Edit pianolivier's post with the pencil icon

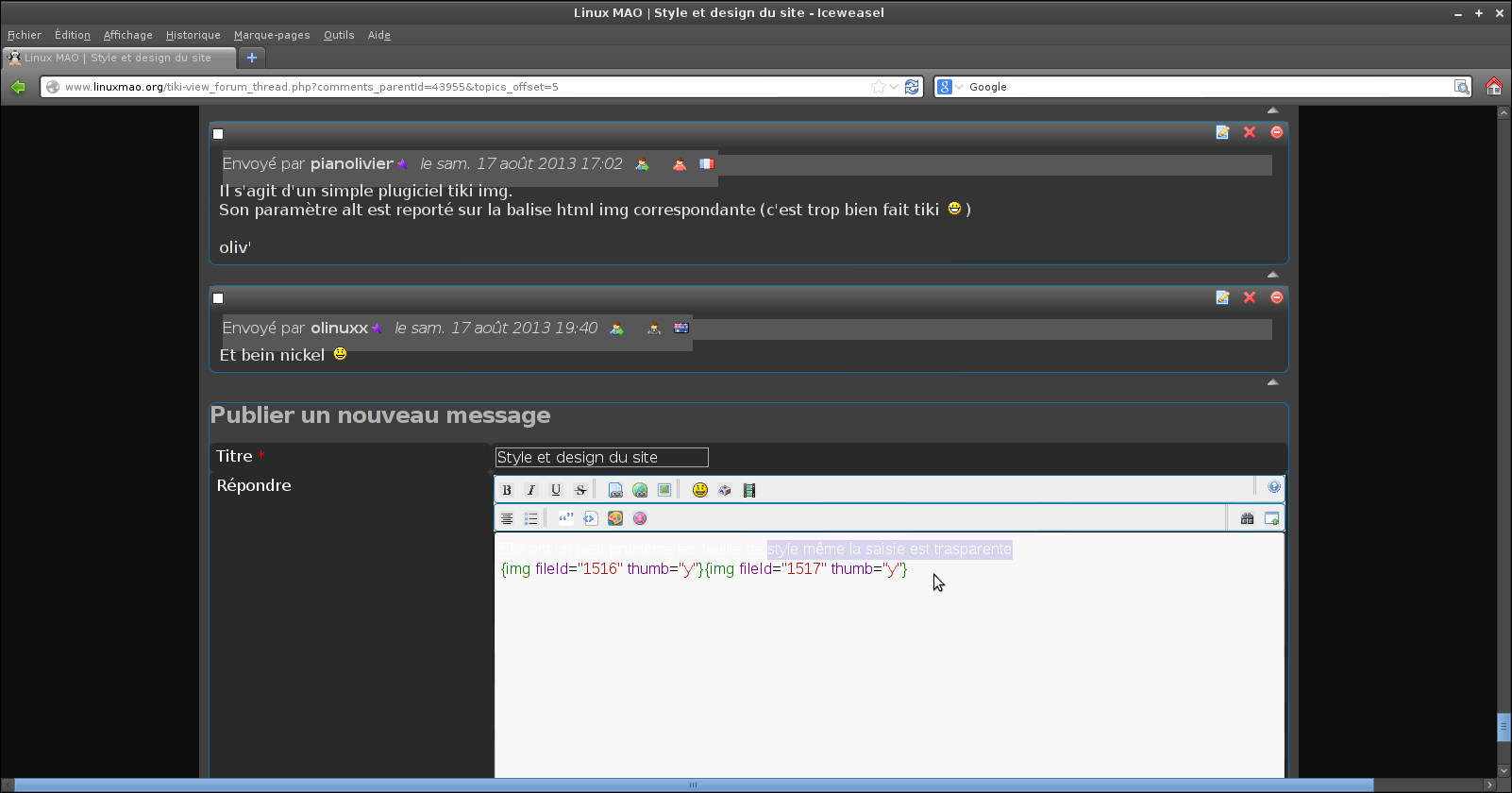[x=1222, y=132]
